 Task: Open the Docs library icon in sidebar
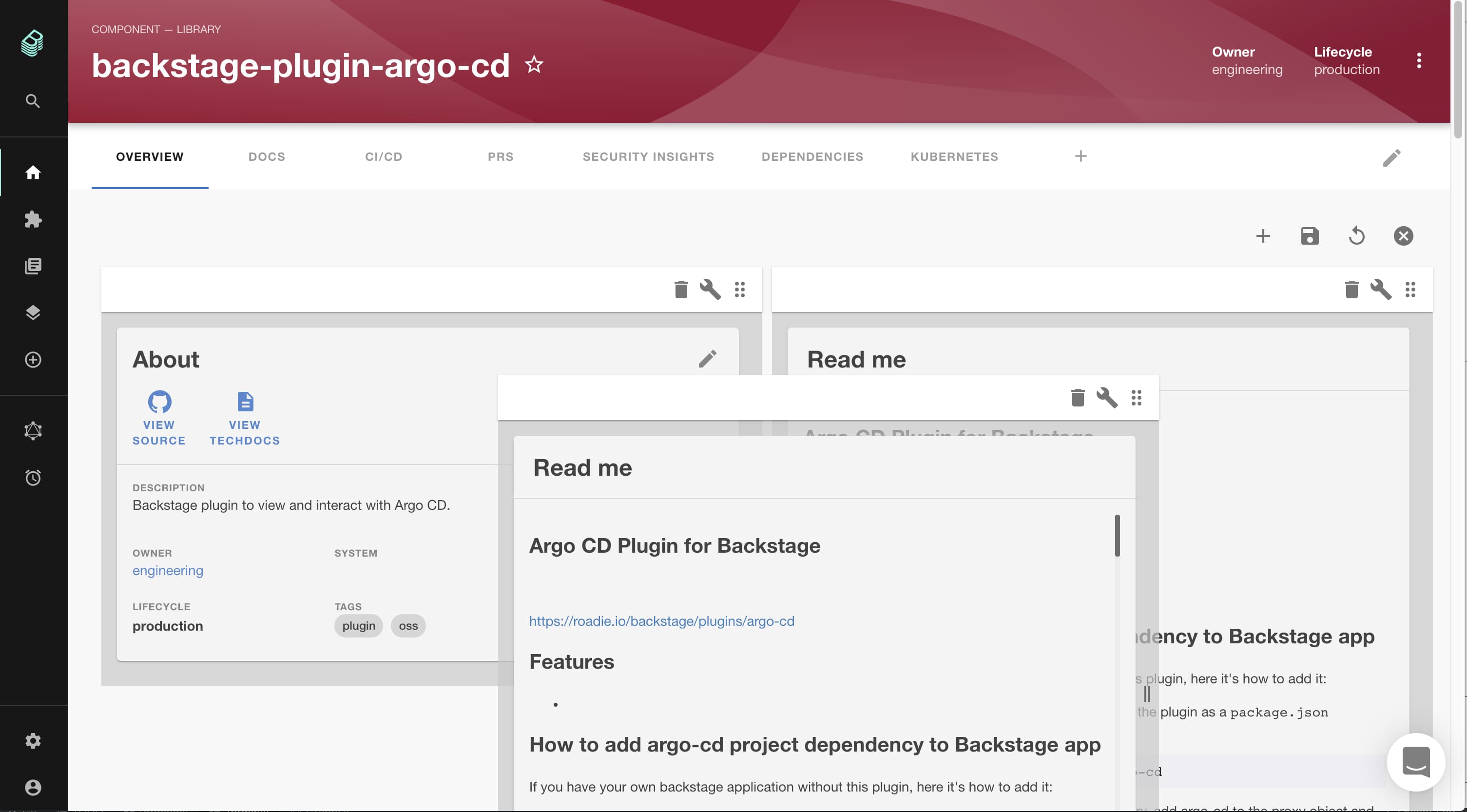pyautogui.click(x=33, y=264)
